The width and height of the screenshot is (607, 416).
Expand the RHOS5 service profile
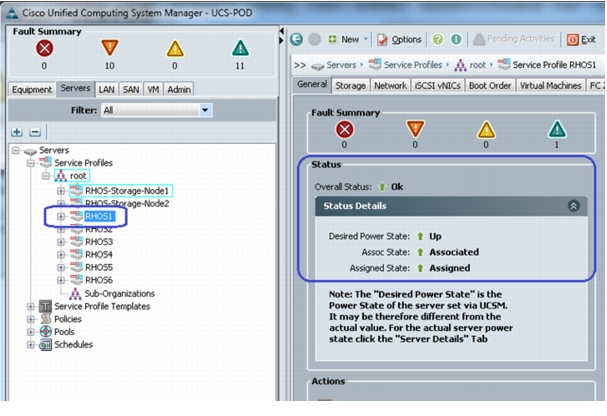[61, 267]
